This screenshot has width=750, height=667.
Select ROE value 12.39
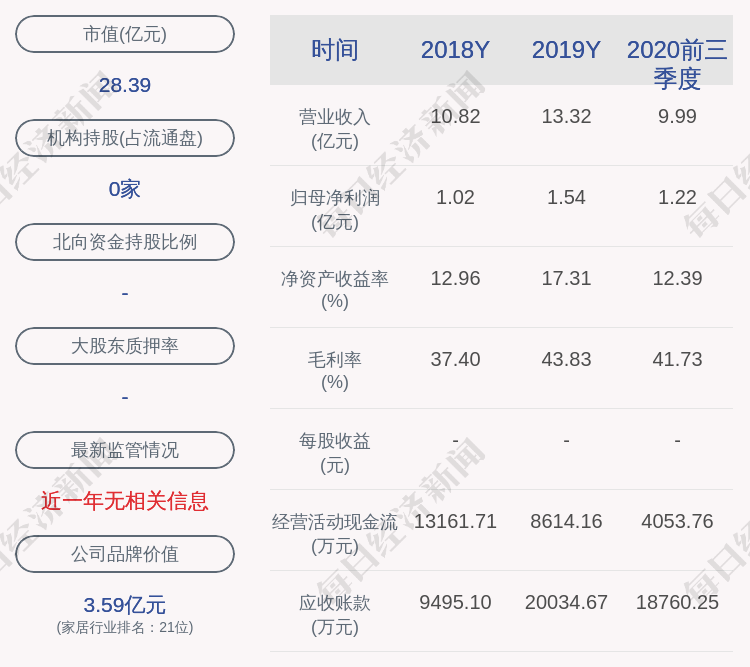(x=677, y=278)
